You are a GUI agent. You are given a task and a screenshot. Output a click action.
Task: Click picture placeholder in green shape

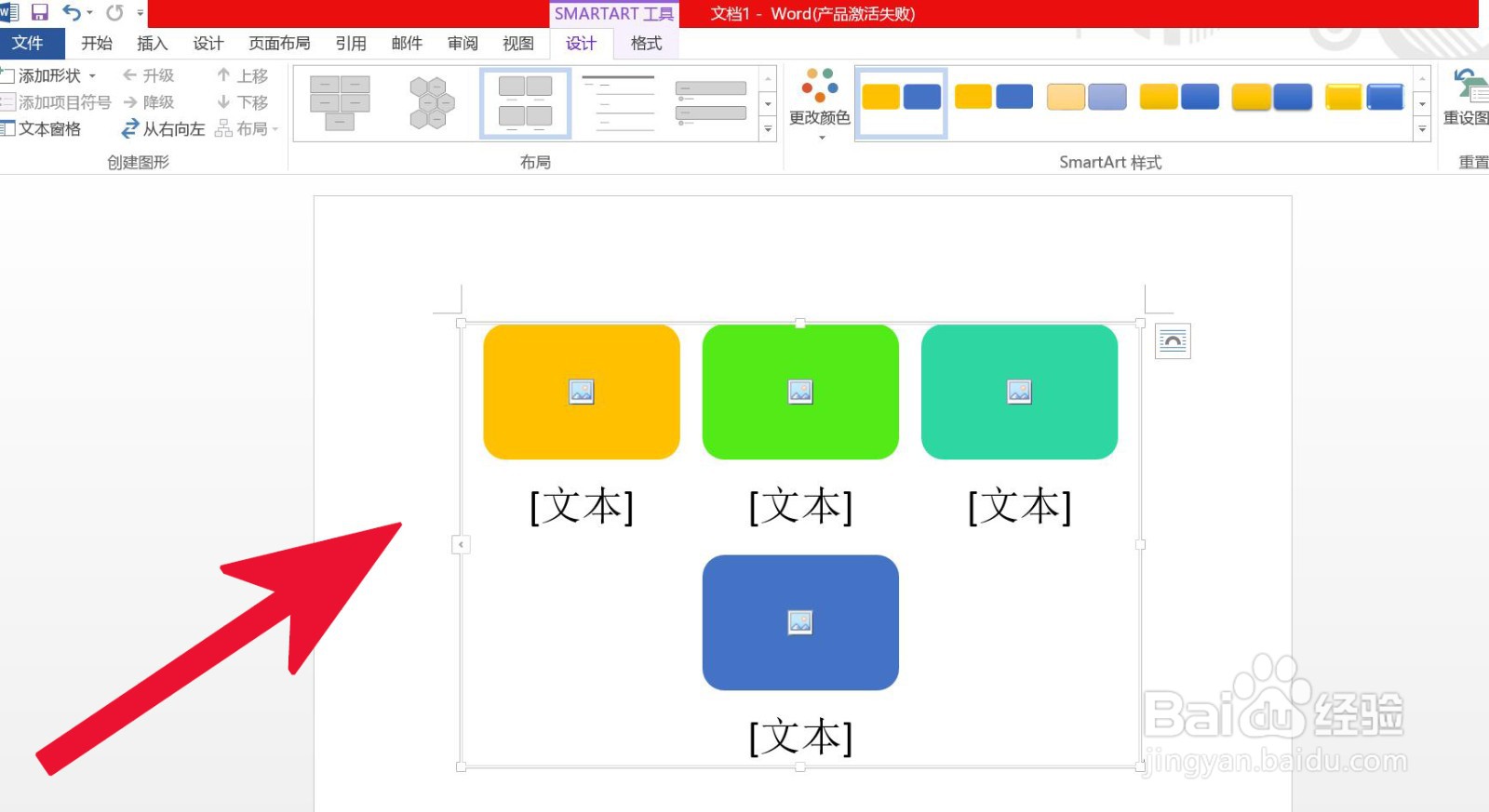tap(800, 392)
